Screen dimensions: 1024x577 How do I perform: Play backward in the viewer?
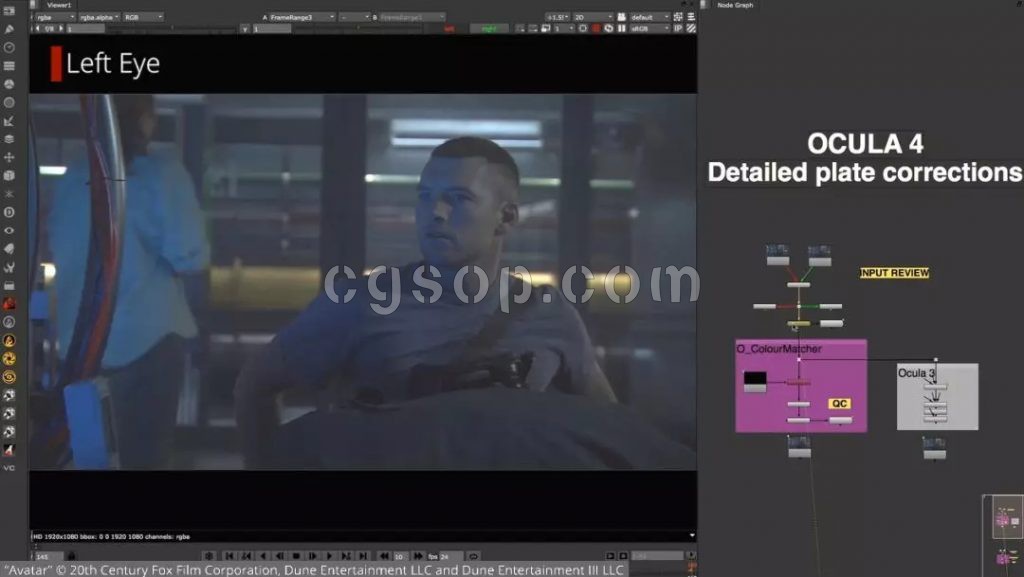[263, 556]
